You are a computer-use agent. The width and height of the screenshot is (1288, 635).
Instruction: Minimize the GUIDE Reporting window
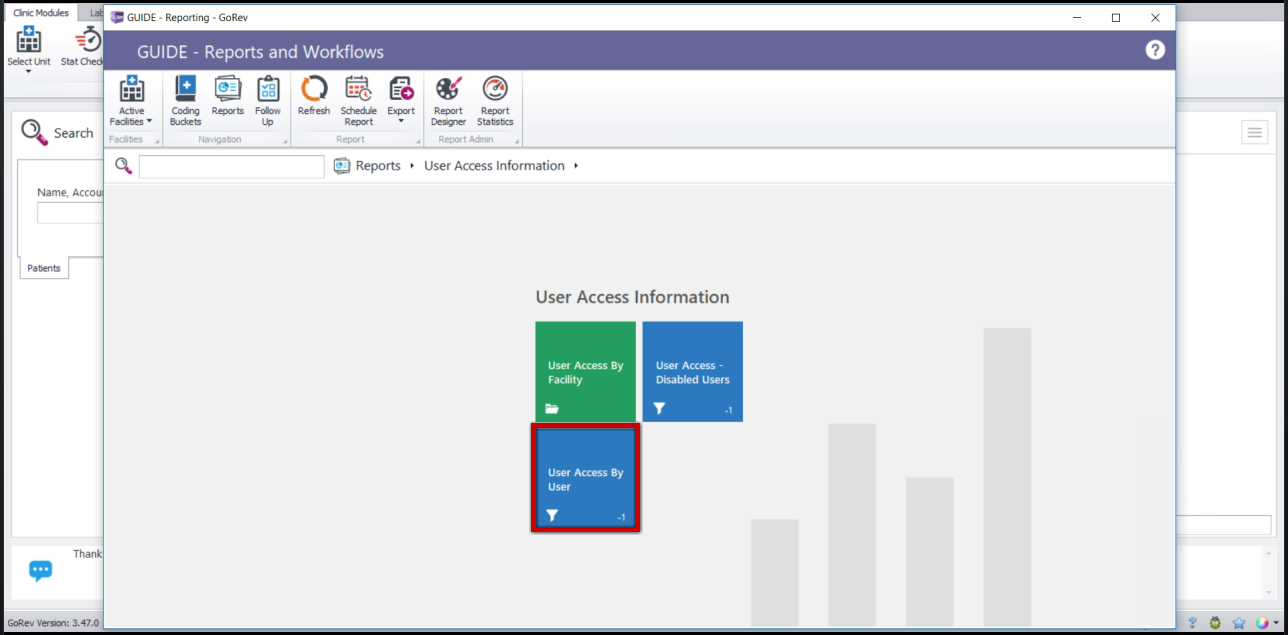tap(1077, 17)
